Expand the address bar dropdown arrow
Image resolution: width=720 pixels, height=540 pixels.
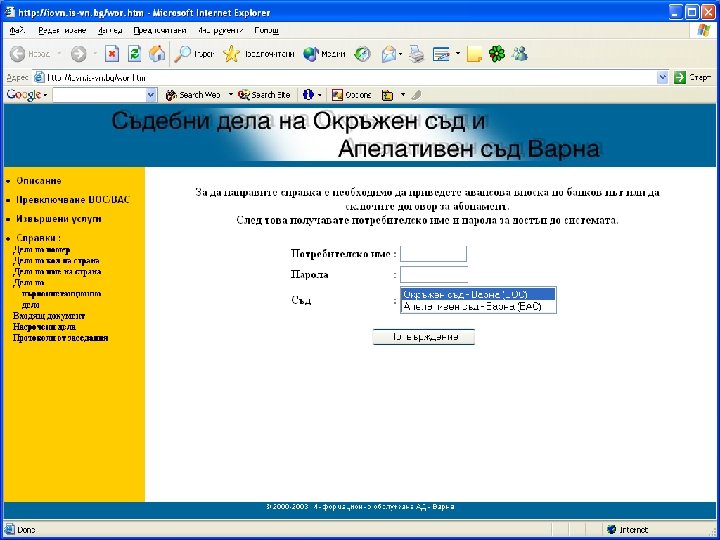[662, 78]
